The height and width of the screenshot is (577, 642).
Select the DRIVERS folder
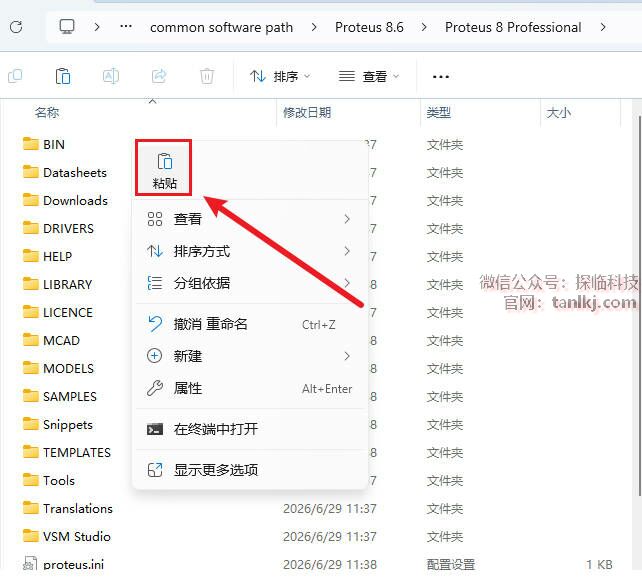(x=58, y=228)
